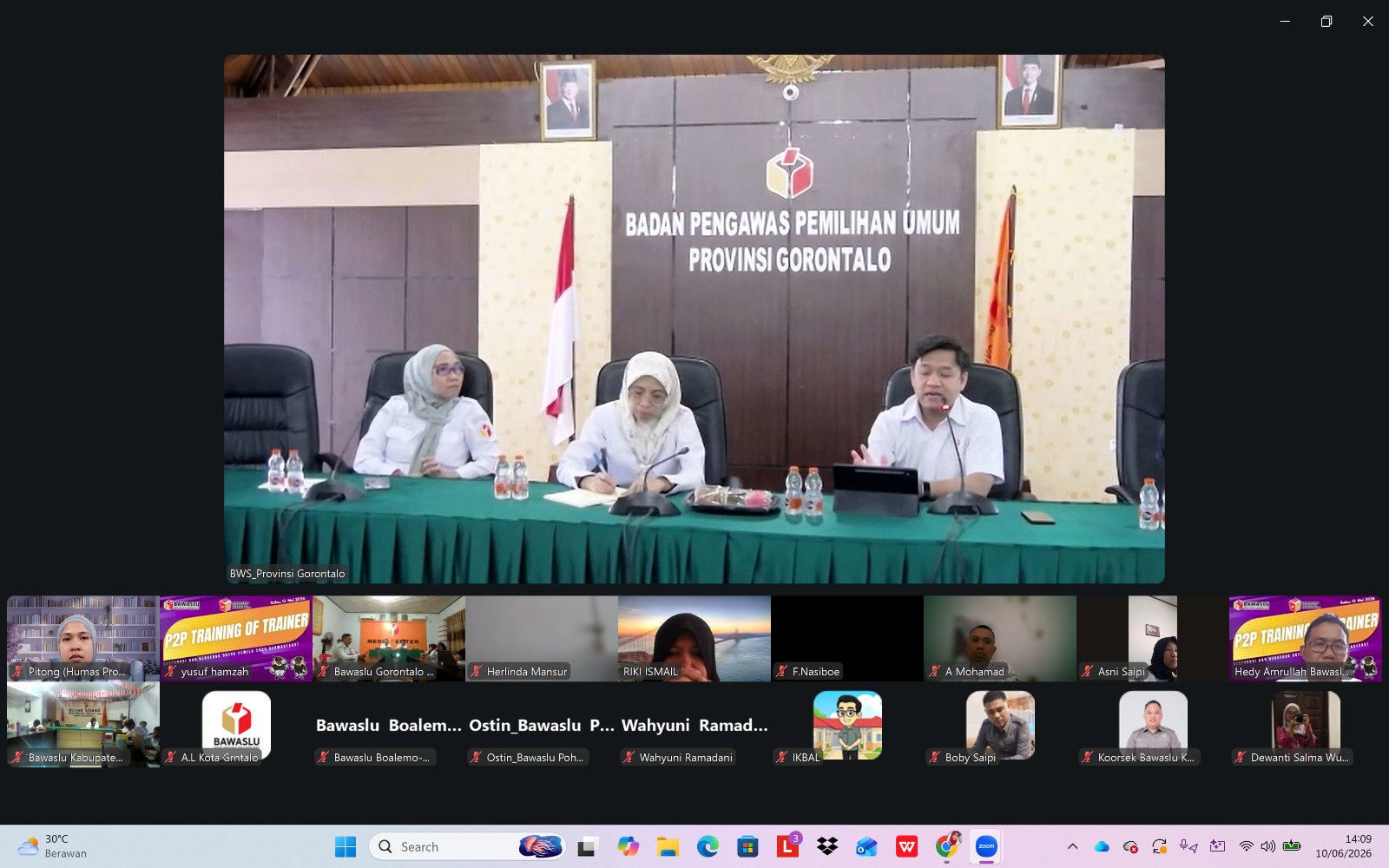Open the clock showing 14:09 10/06/2026
This screenshot has height=868, width=1389.
(x=1343, y=846)
